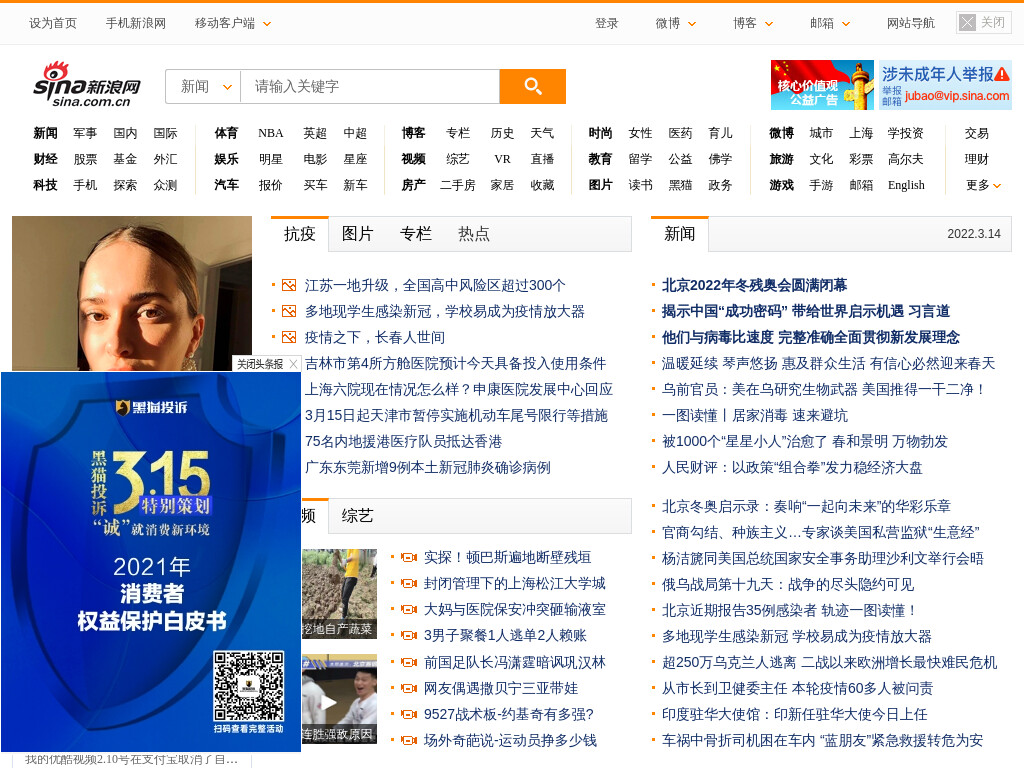Switch to the 图片 tab

click(x=357, y=234)
